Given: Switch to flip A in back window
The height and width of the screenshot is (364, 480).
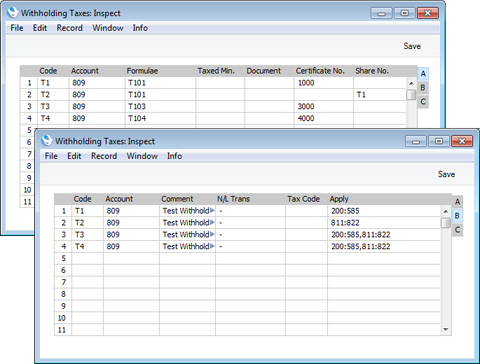Looking at the screenshot, I should (423, 74).
